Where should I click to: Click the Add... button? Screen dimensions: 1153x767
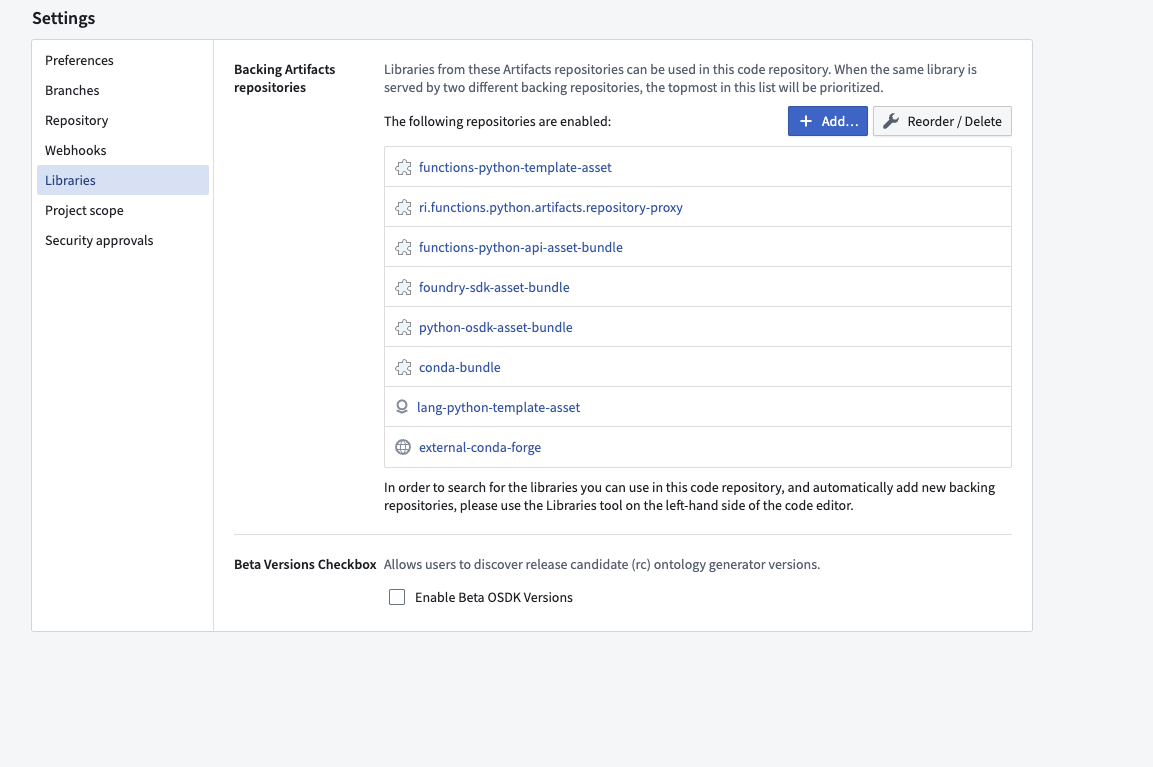point(828,121)
